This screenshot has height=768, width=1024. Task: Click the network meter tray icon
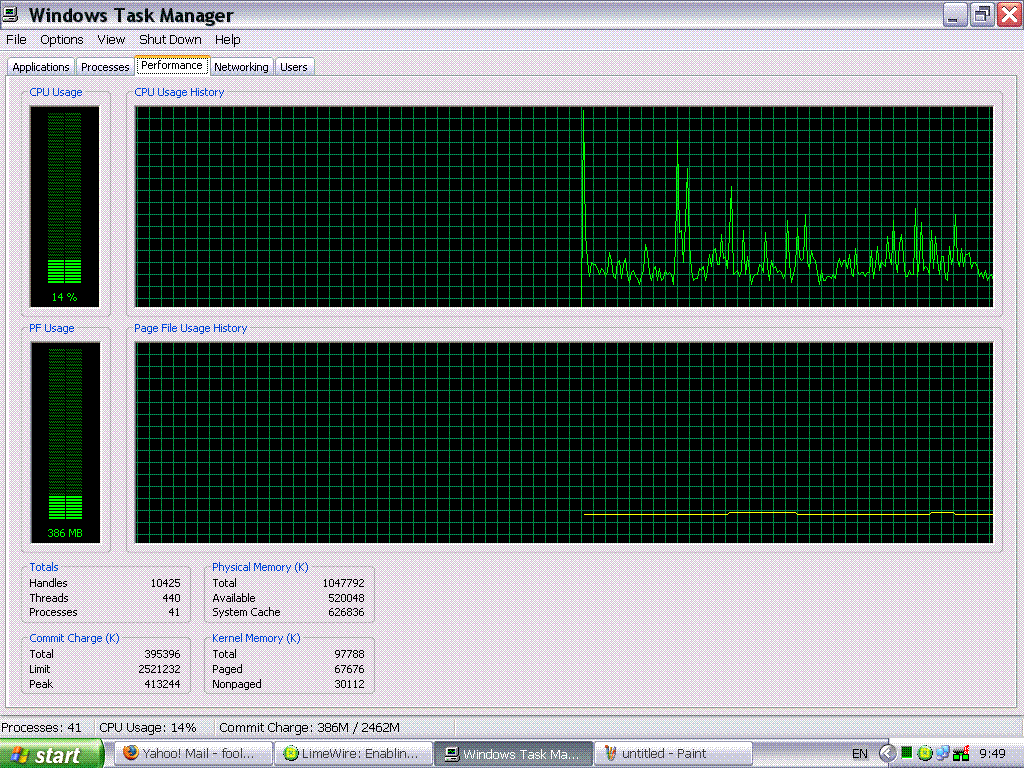(x=961, y=753)
